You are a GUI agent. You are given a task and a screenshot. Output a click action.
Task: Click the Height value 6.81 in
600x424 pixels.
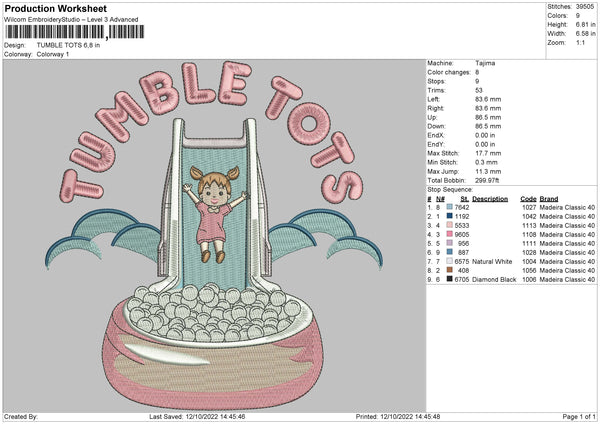pos(585,24)
